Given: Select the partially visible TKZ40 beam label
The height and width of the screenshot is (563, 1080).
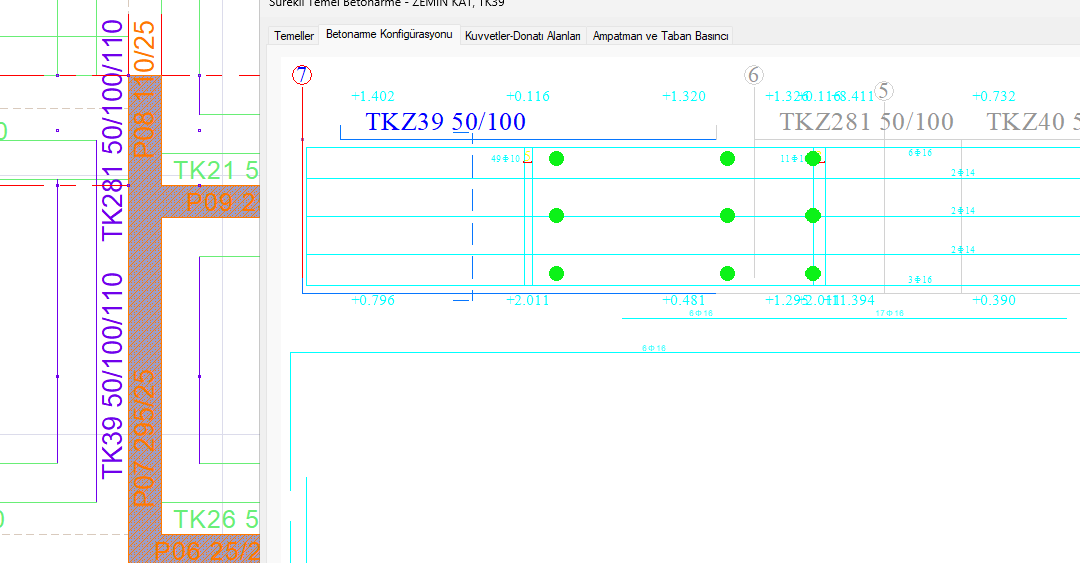Looking at the screenshot, I should pyautogui.click(x=1032, y=121).
